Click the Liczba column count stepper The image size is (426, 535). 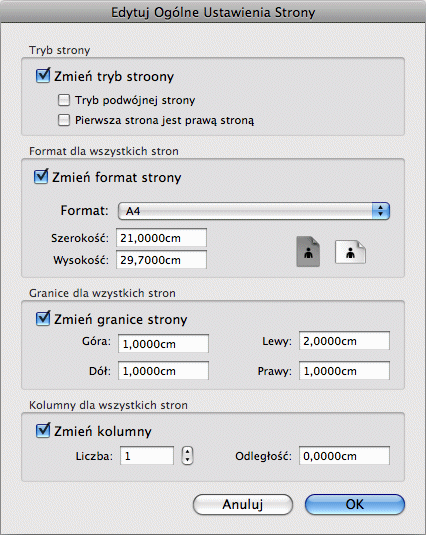click(187, 456)
